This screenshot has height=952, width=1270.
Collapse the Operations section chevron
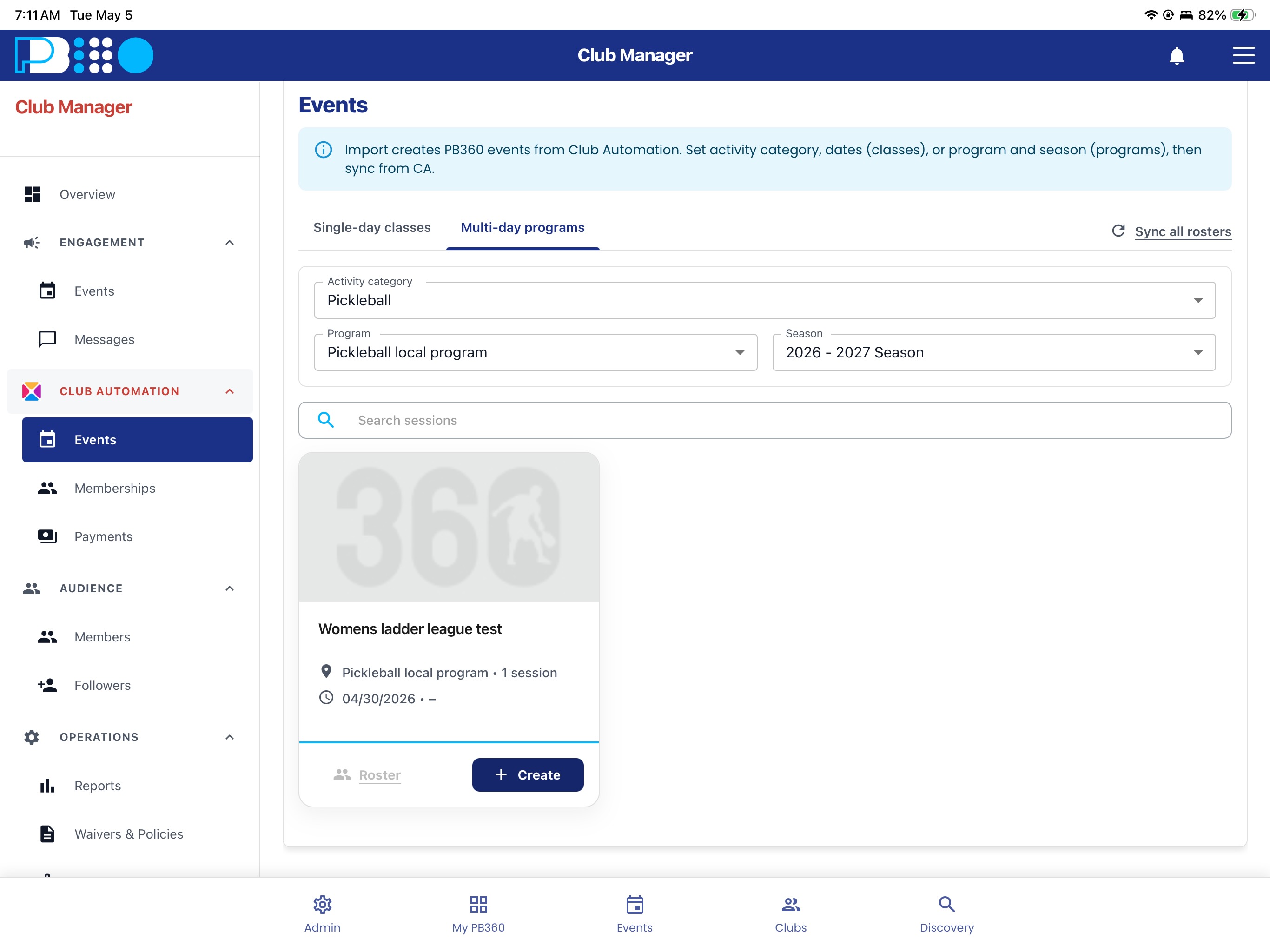click(230, 737)
